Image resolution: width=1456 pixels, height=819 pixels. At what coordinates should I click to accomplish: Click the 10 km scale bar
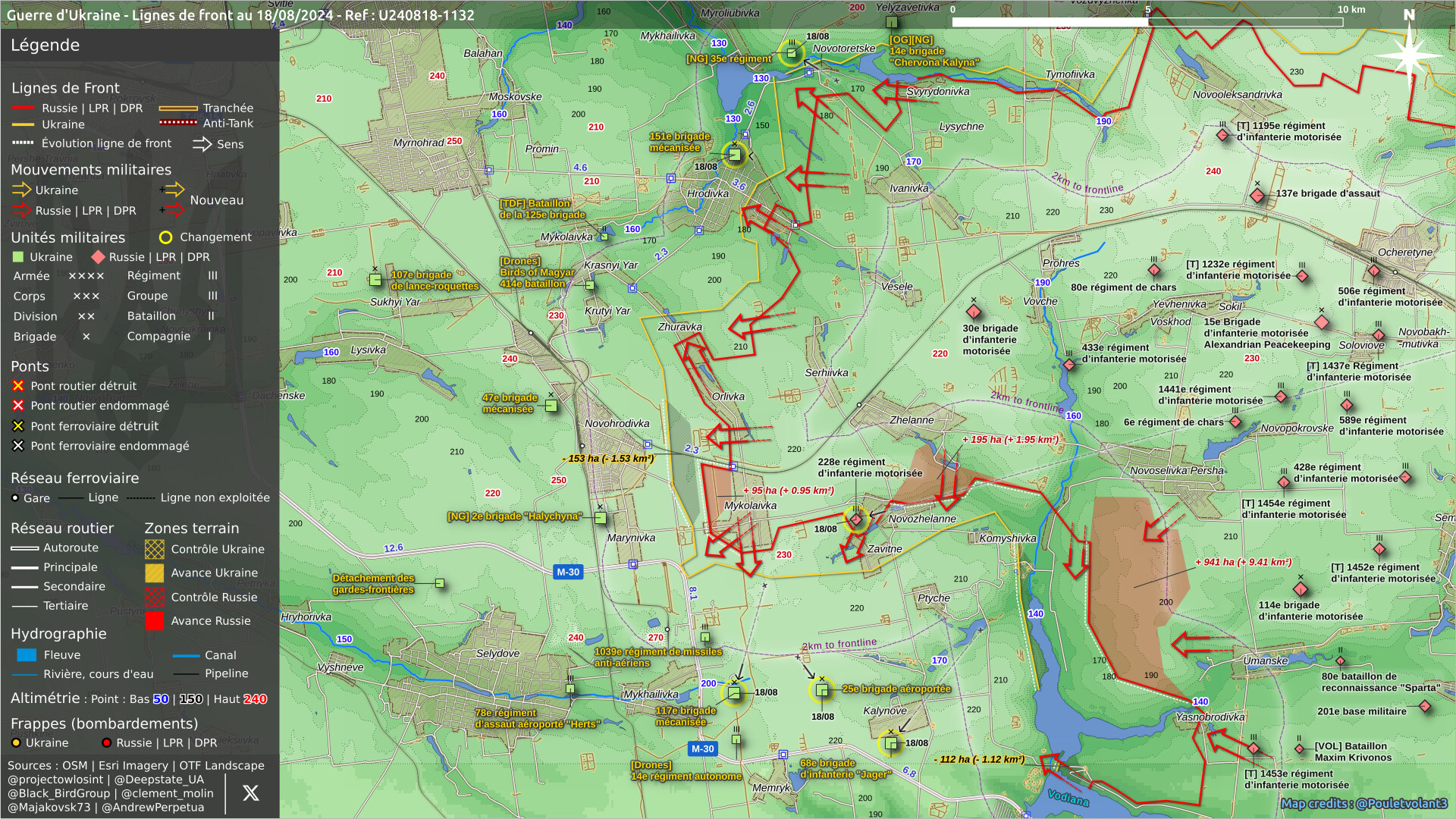(x=1147, y=22)
